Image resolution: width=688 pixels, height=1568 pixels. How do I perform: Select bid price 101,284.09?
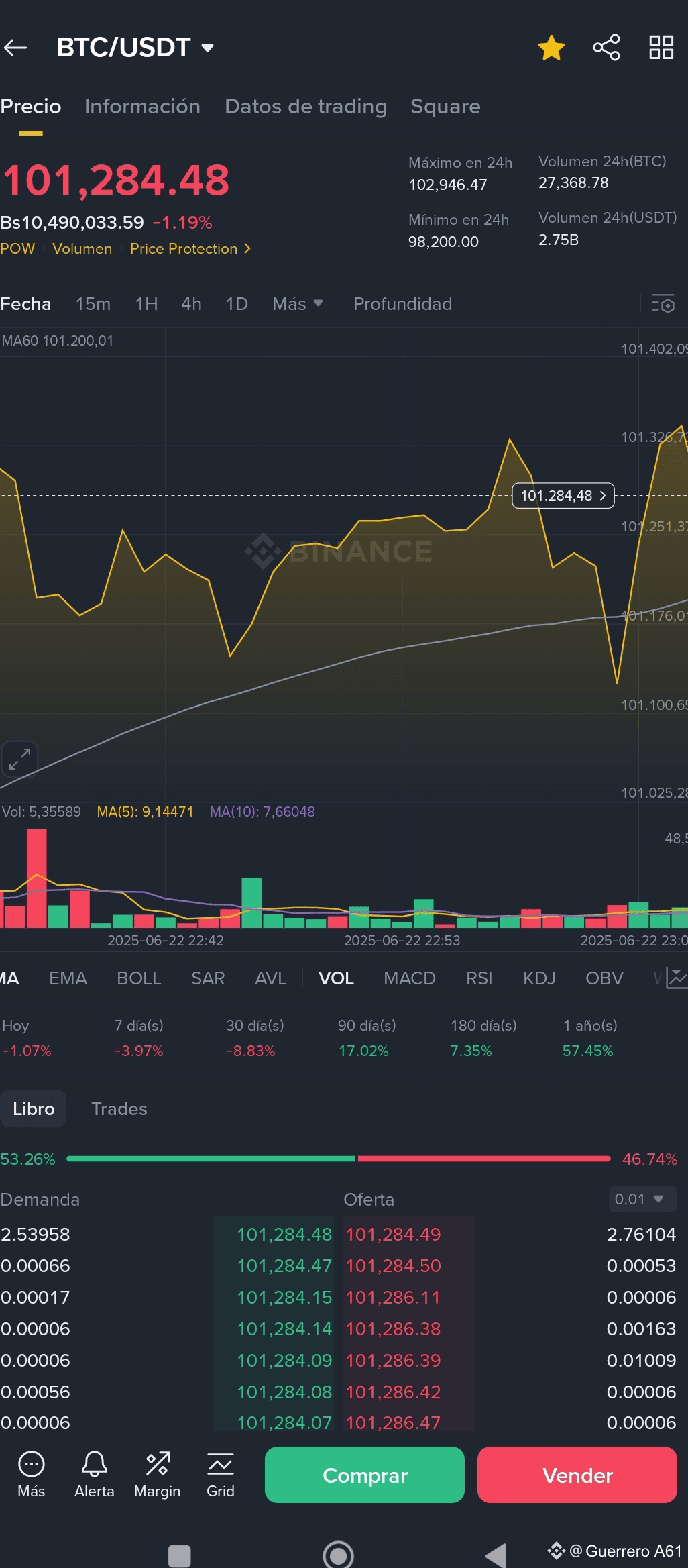coord(284,1361)
